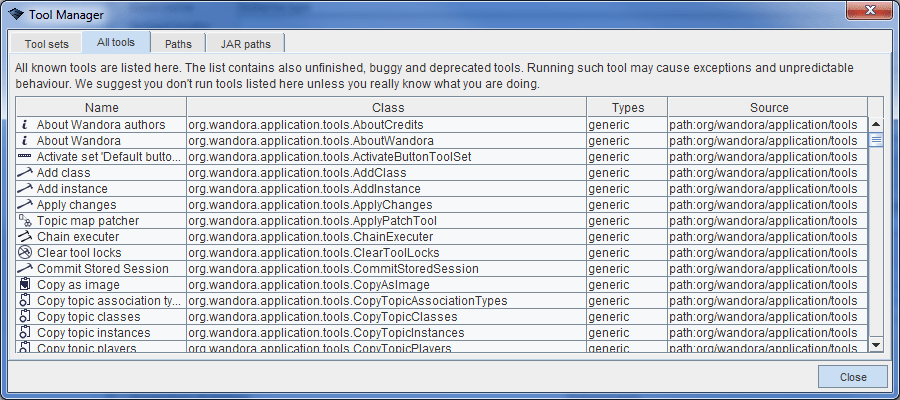Screen dimensions: 900x400
Task: Sort by the Source column header
Action: pyautogui.click(x=769, y=107)
